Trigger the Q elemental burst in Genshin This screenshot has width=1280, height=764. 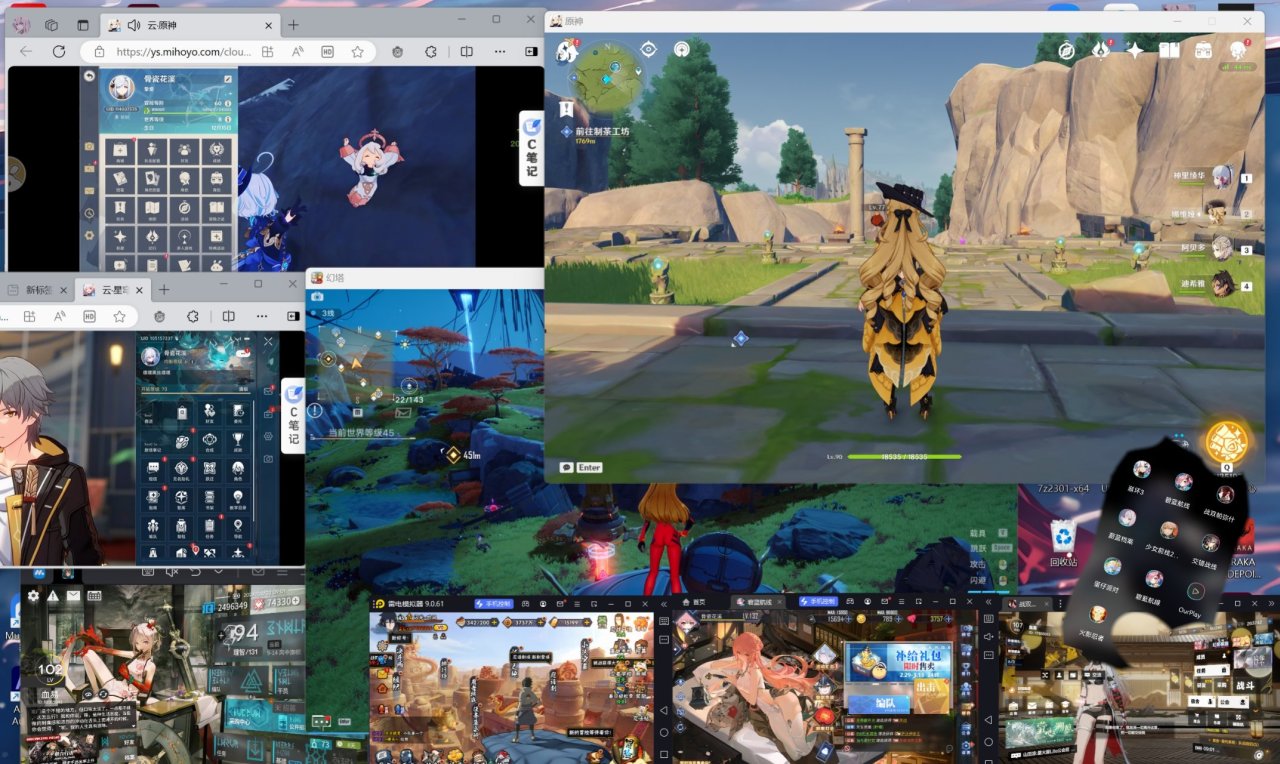click(x=1226, y=443)
